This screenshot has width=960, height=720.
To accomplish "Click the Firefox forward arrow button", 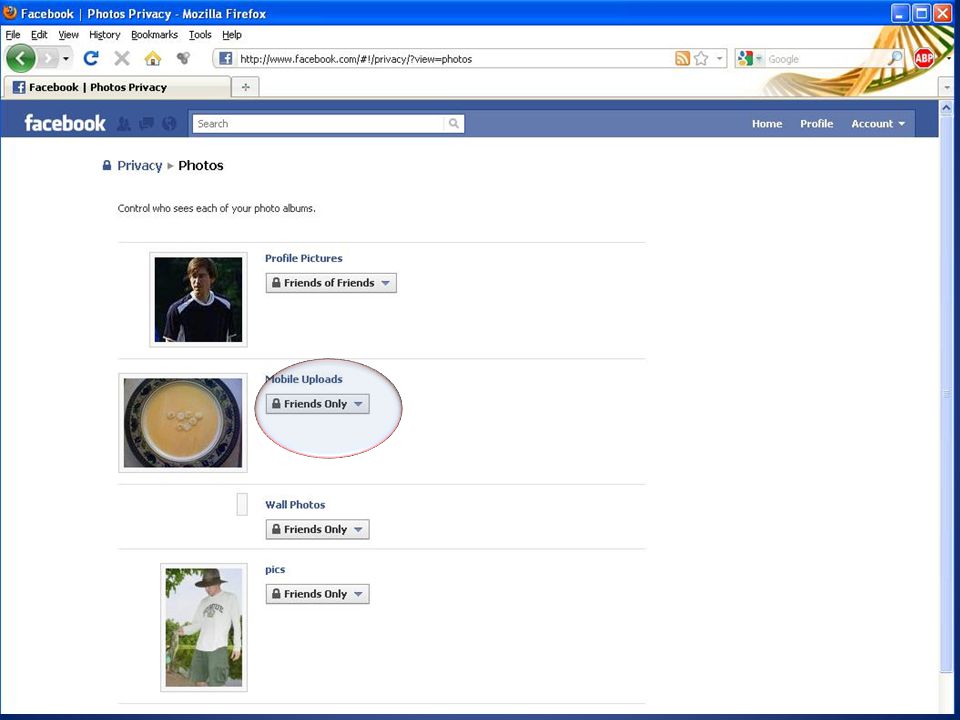I will [48, 59].
